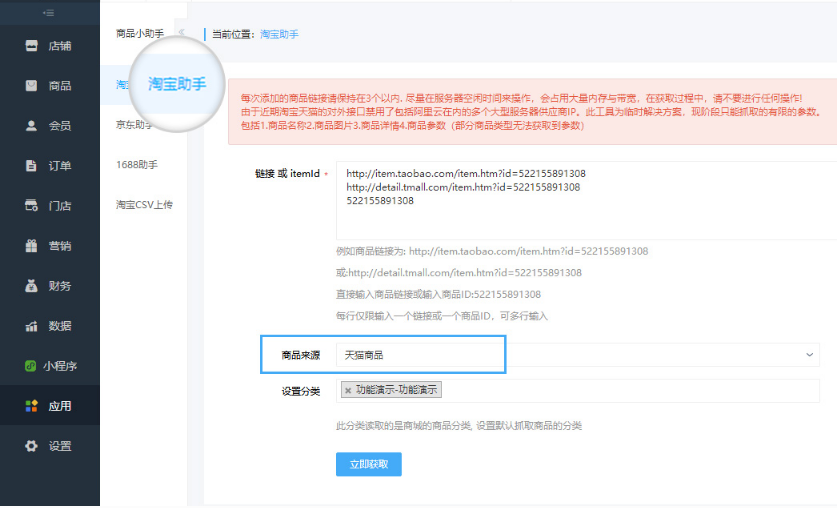Click the colorful 应用 apps icon
The image size is (837, 508).
tap(31, 406)
